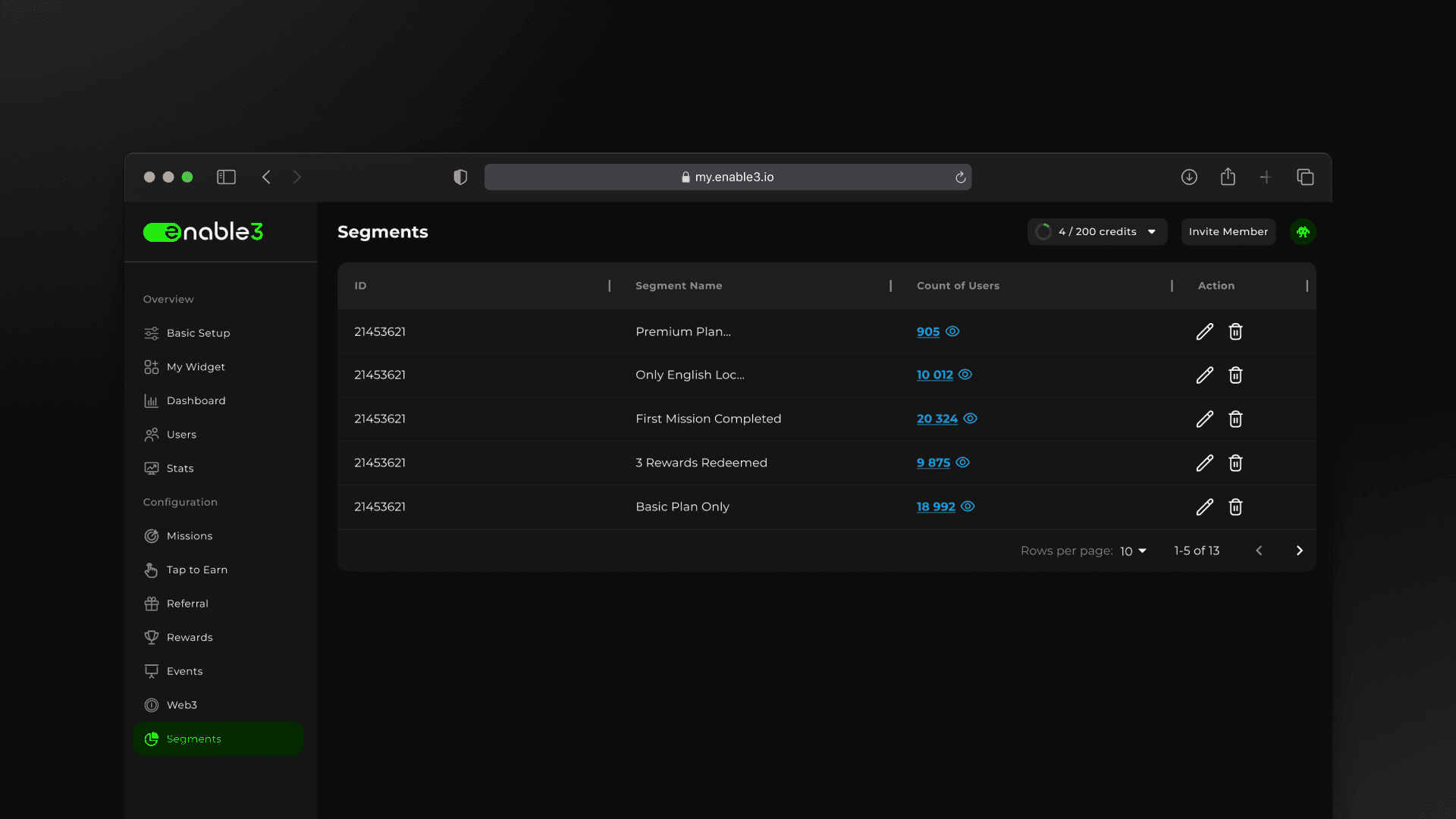Image resolution: width=1456 pixels, height=819 pixels.
Task: Open a new browser tab
Action: (1266, 177)
